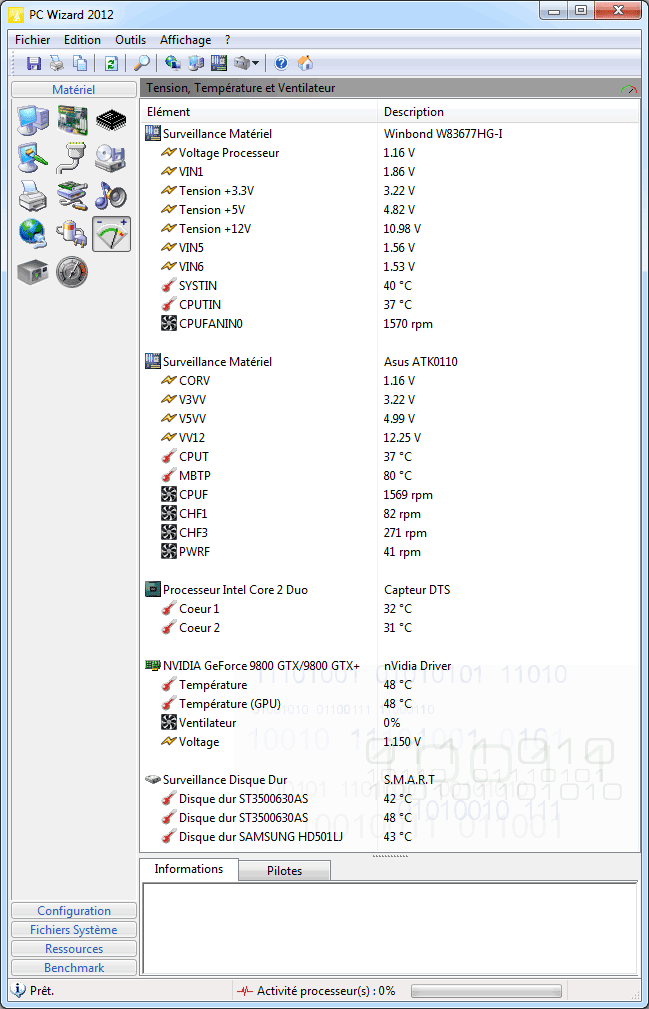Open the Fichiers Système panel
Image resolution: width=649 pixels, height=1009 pixels.
click(74, 930)
